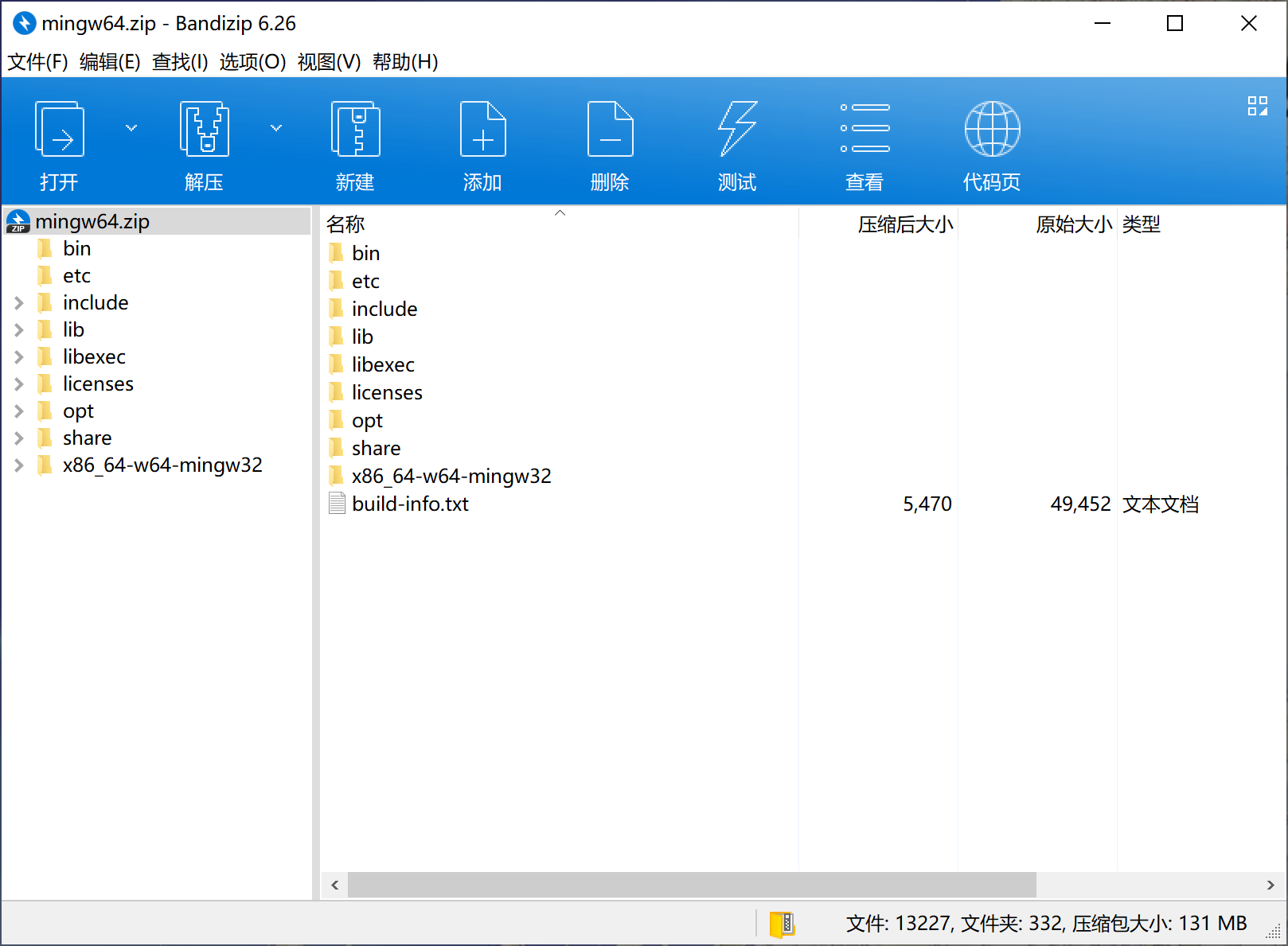
Task: Open the 视图(V) menu
Action: (329, 62)
